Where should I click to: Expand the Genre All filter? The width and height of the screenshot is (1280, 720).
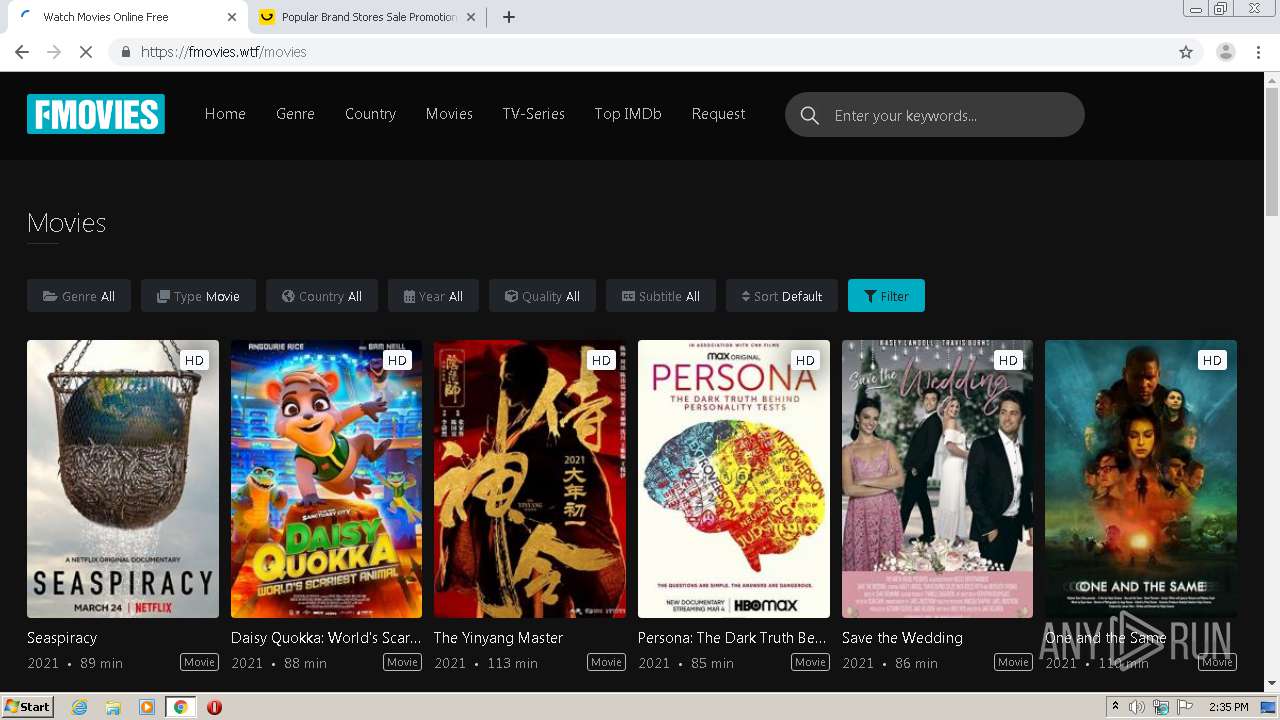[79, 296]
